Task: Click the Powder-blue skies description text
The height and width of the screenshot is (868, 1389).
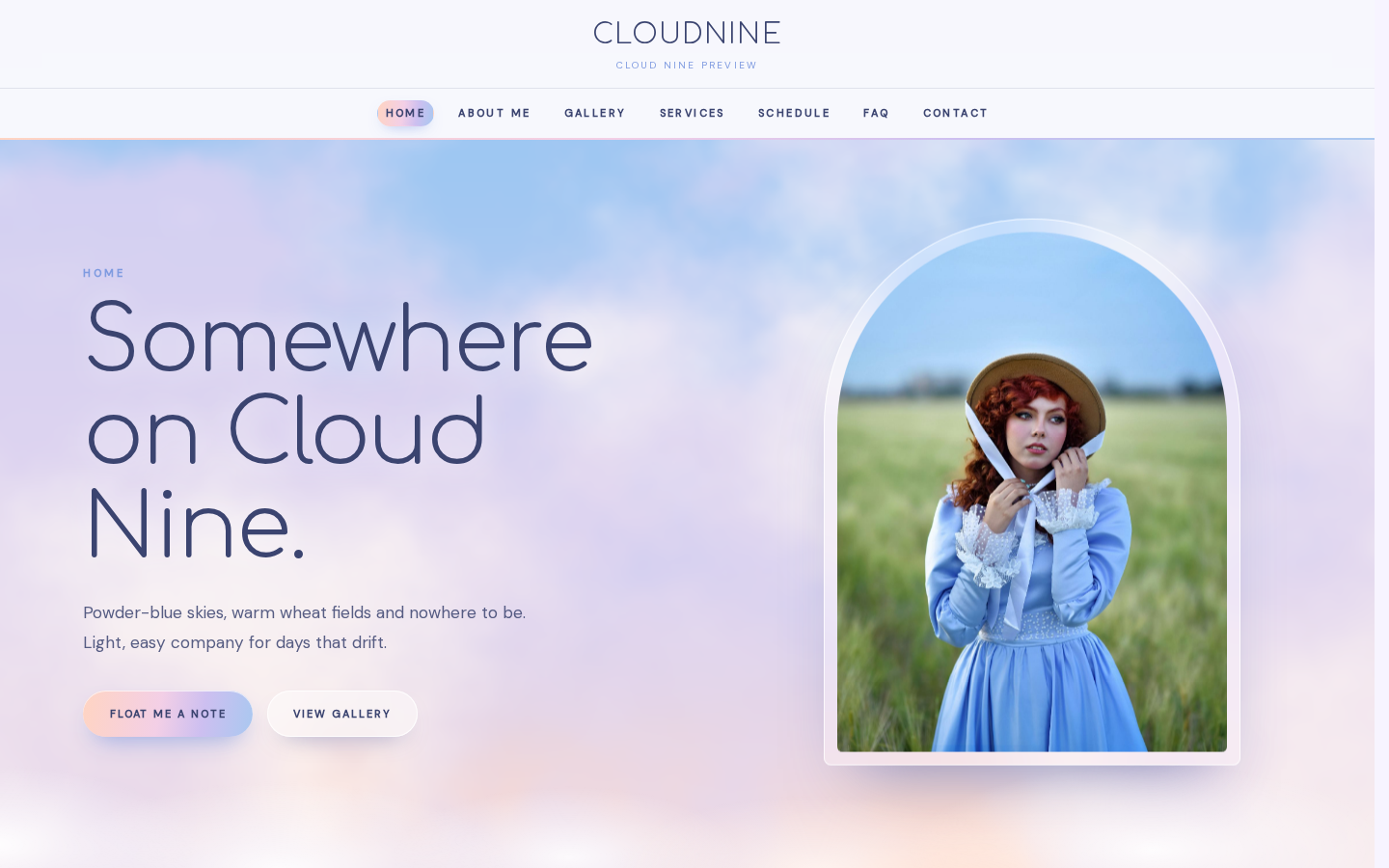Action: click(305, 627)
